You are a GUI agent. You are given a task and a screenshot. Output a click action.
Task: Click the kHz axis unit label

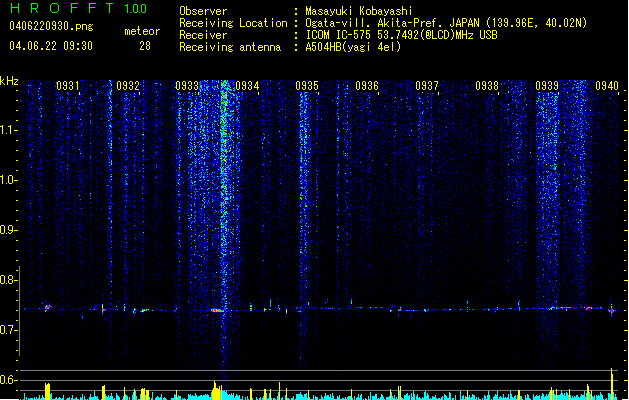coord(9,81)
